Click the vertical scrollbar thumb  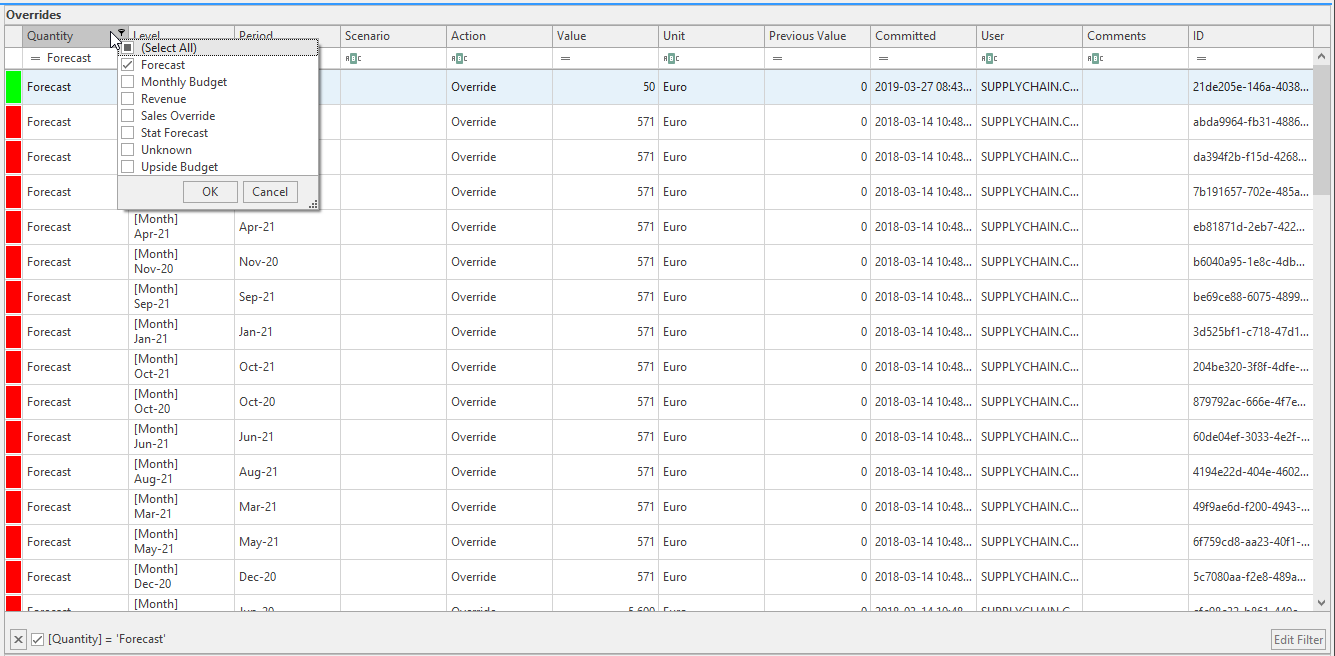pyautogui.click(x=1322, y=130)
